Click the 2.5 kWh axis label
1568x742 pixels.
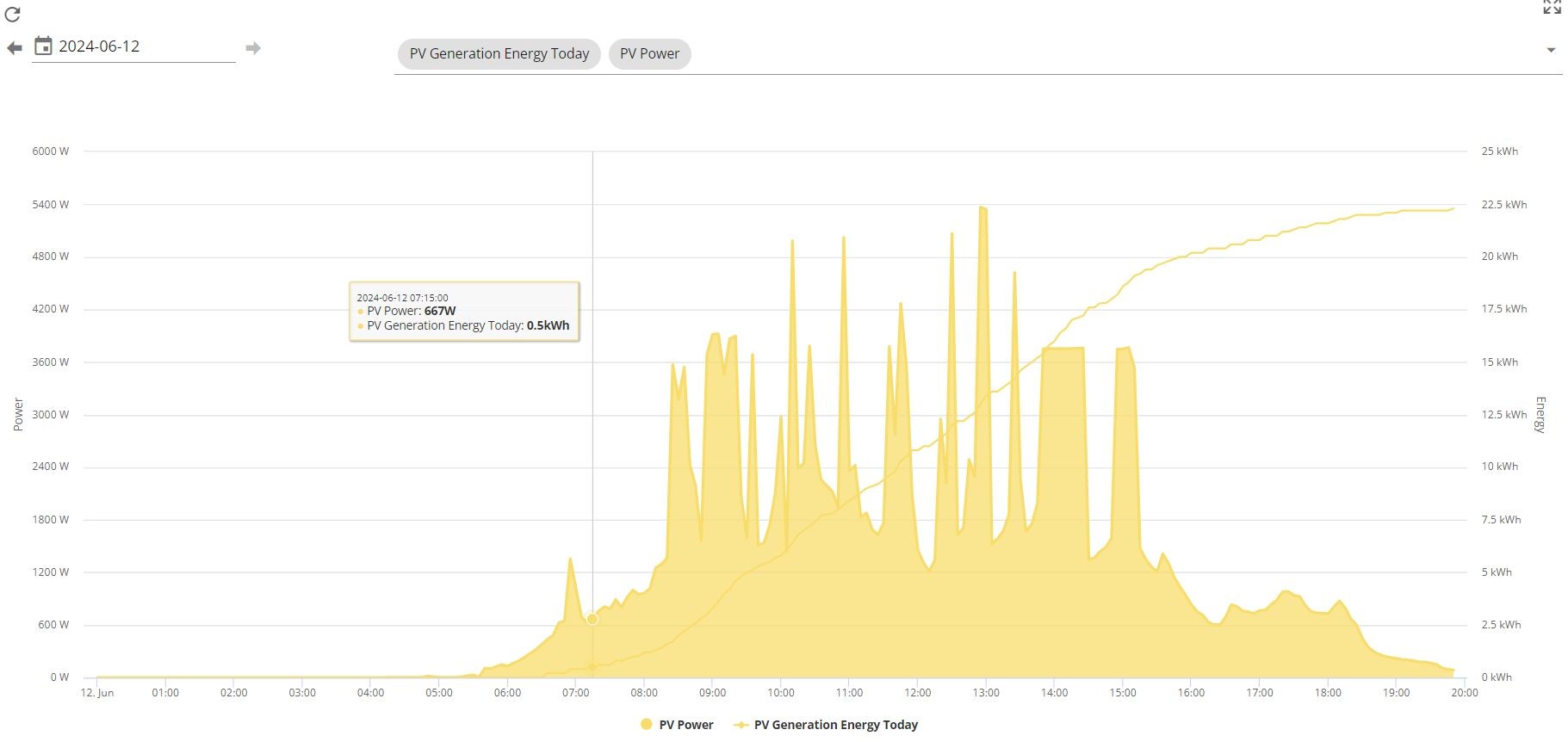tap(1501, 625)
